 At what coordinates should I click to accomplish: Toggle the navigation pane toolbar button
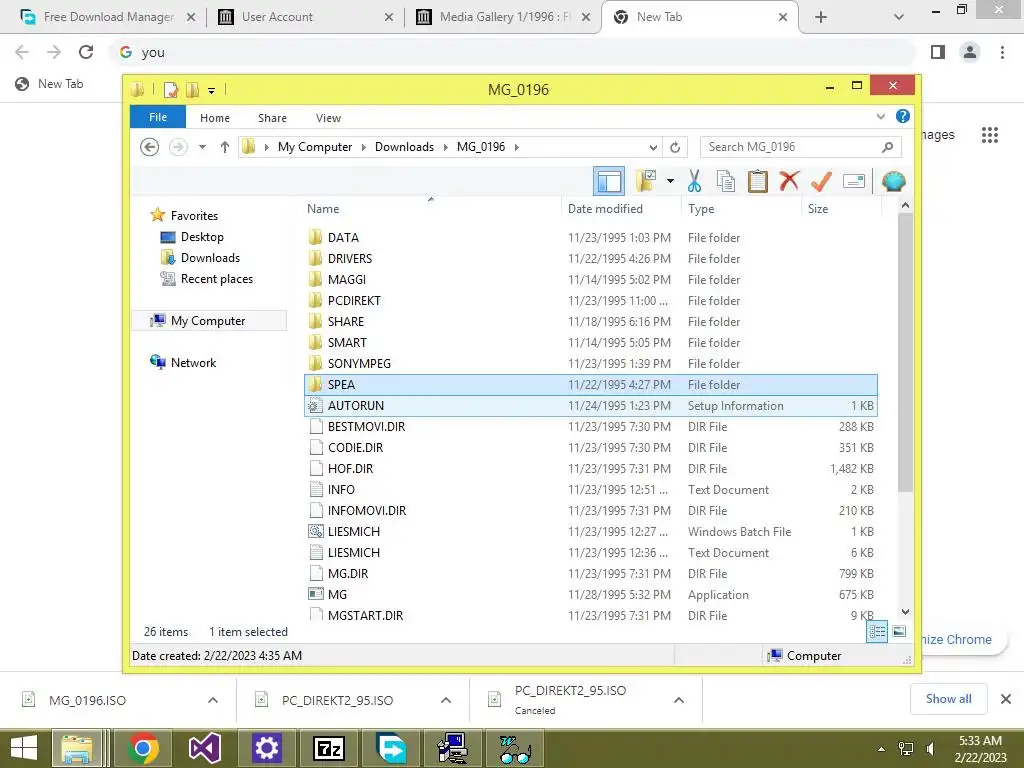coord(609,181)
